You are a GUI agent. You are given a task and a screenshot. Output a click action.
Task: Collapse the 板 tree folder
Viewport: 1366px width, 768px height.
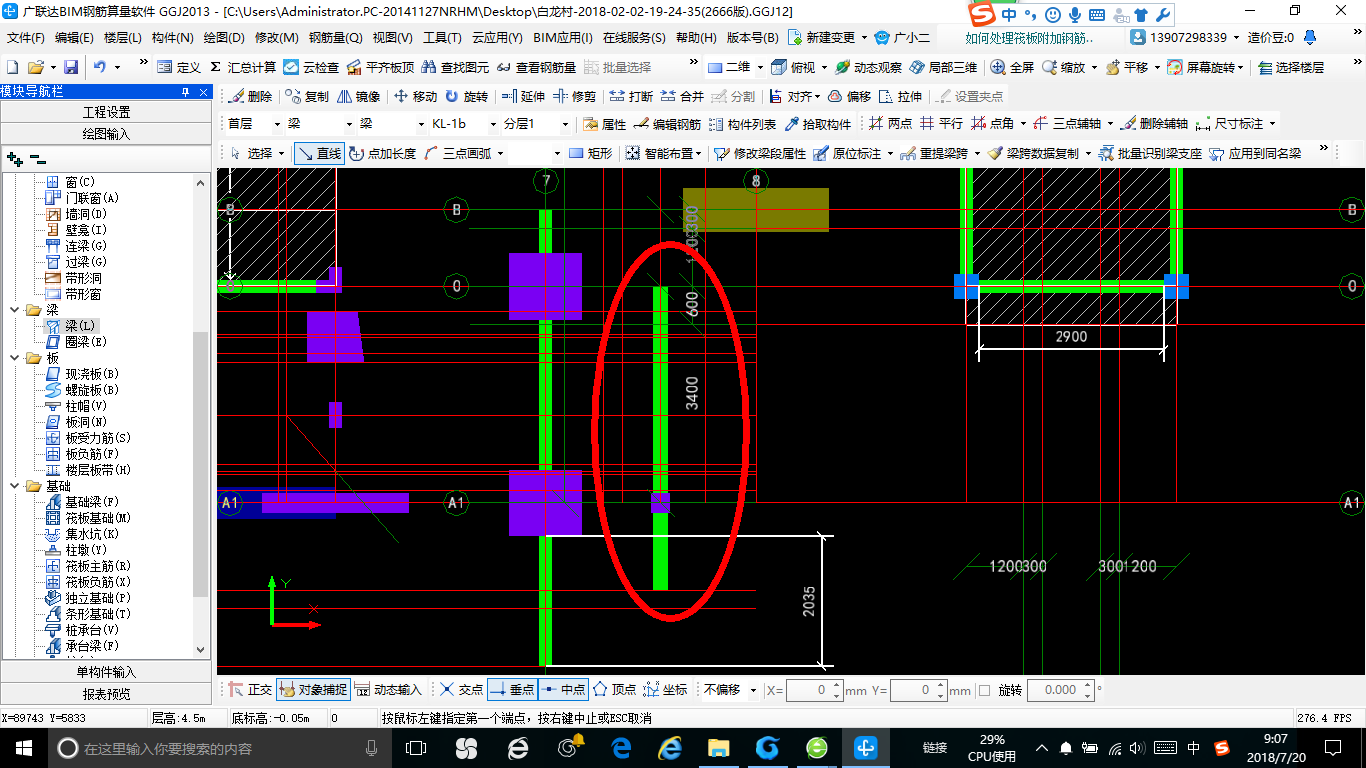[x=14, y=358]
